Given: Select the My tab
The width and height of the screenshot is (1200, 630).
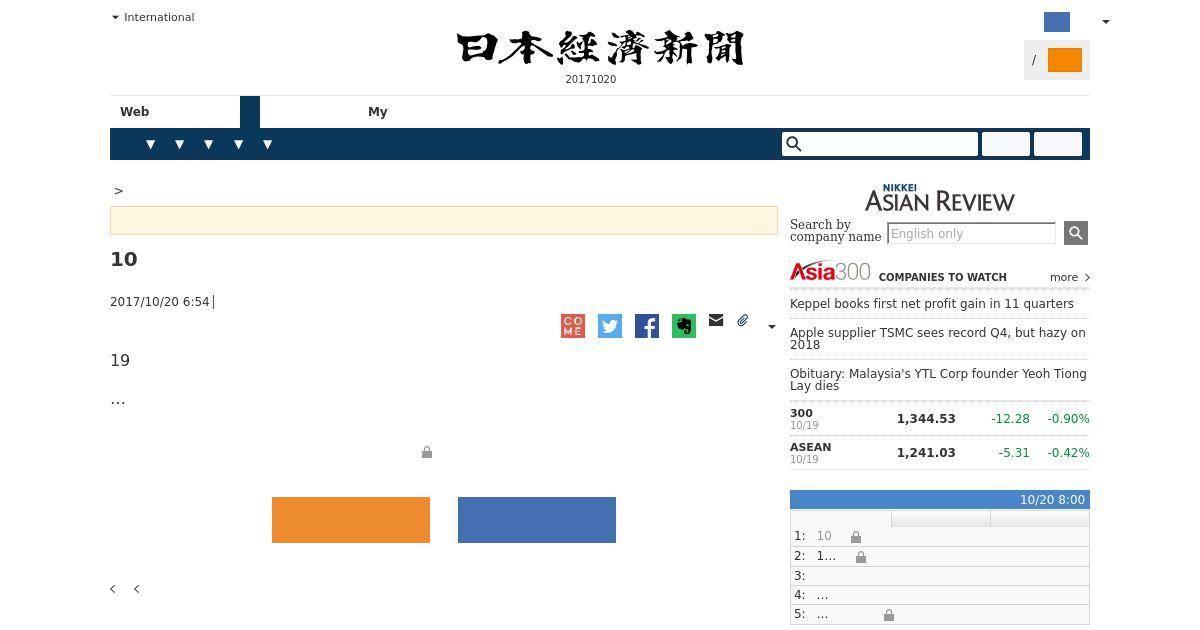Looking at the screenshot, I should [378, 112].
